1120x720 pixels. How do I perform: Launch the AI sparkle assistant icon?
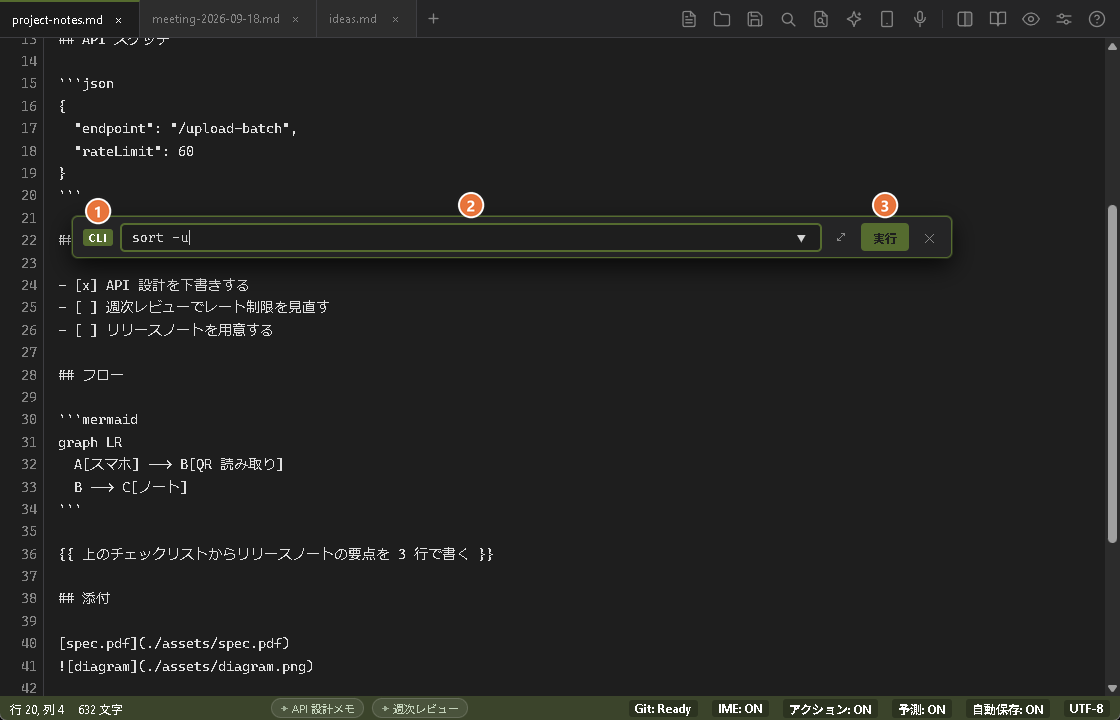click(854, 19)
